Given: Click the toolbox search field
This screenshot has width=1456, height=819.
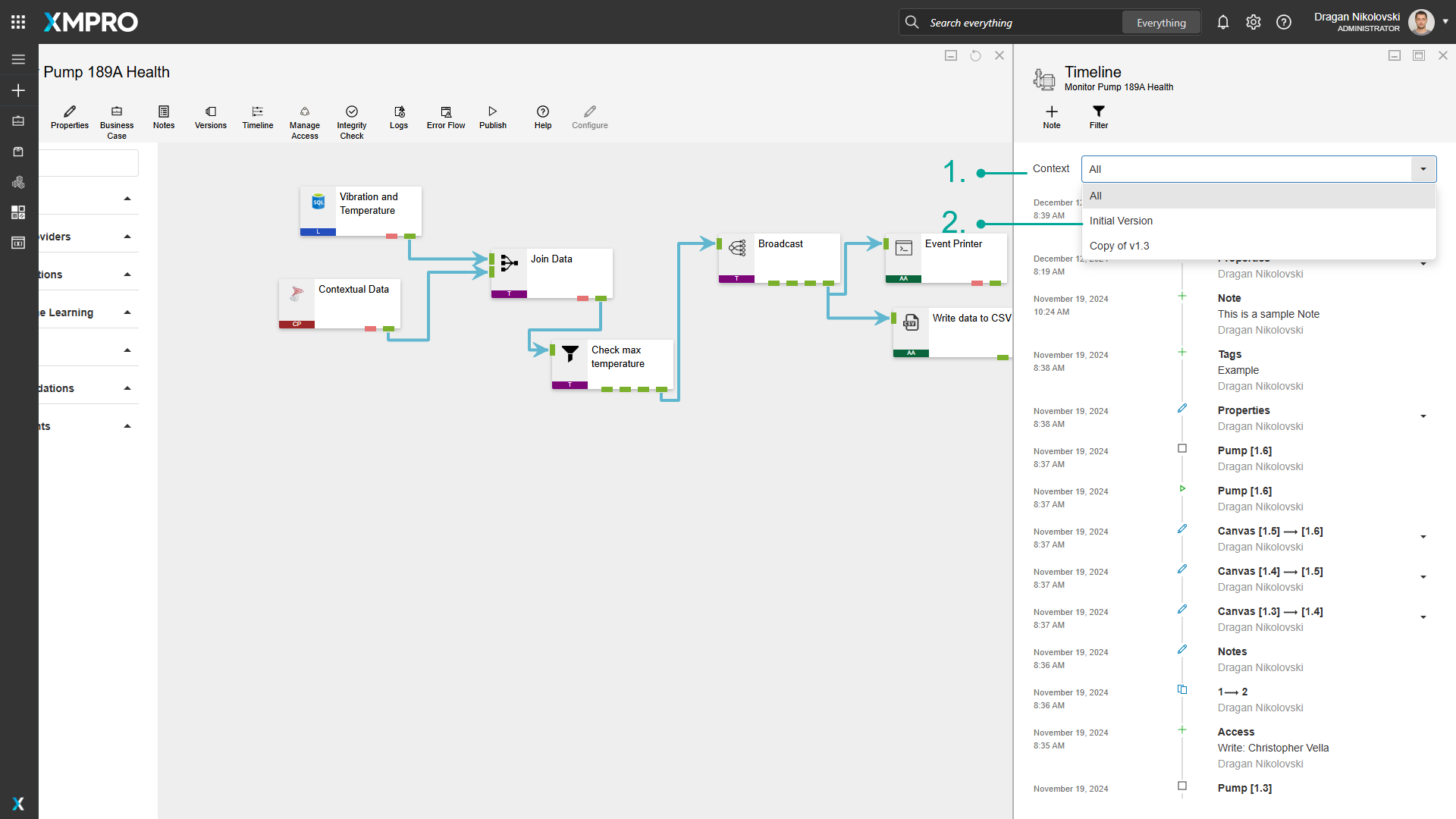Looking at the screenshot, I should coord(89,163).
